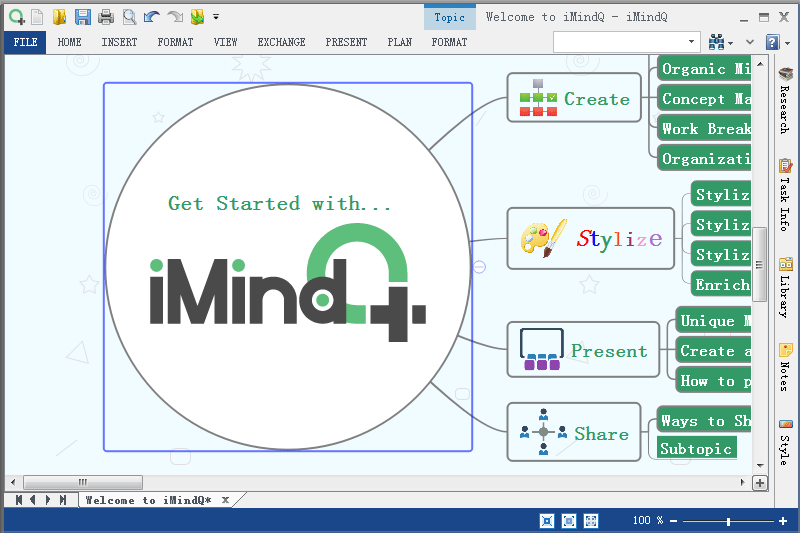Open the Notes side panel
This screenshot has width=800, height=533.
click(786, 367)
